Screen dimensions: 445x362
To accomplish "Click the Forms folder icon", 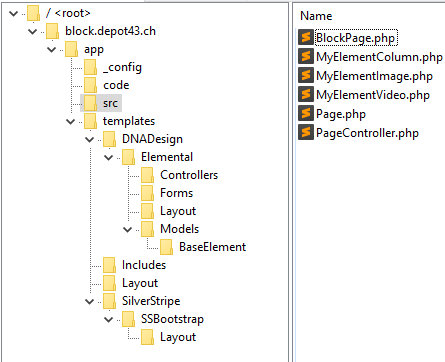I will (148, 193).
